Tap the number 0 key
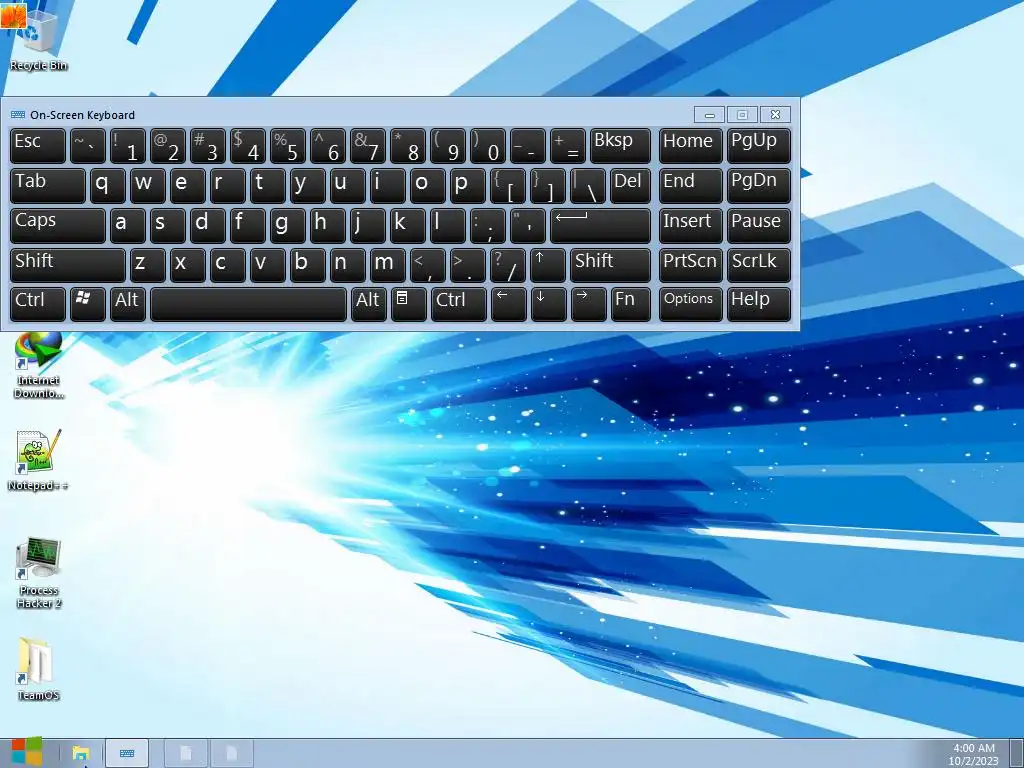1024x768 pixels. click(x=488, y=146)
